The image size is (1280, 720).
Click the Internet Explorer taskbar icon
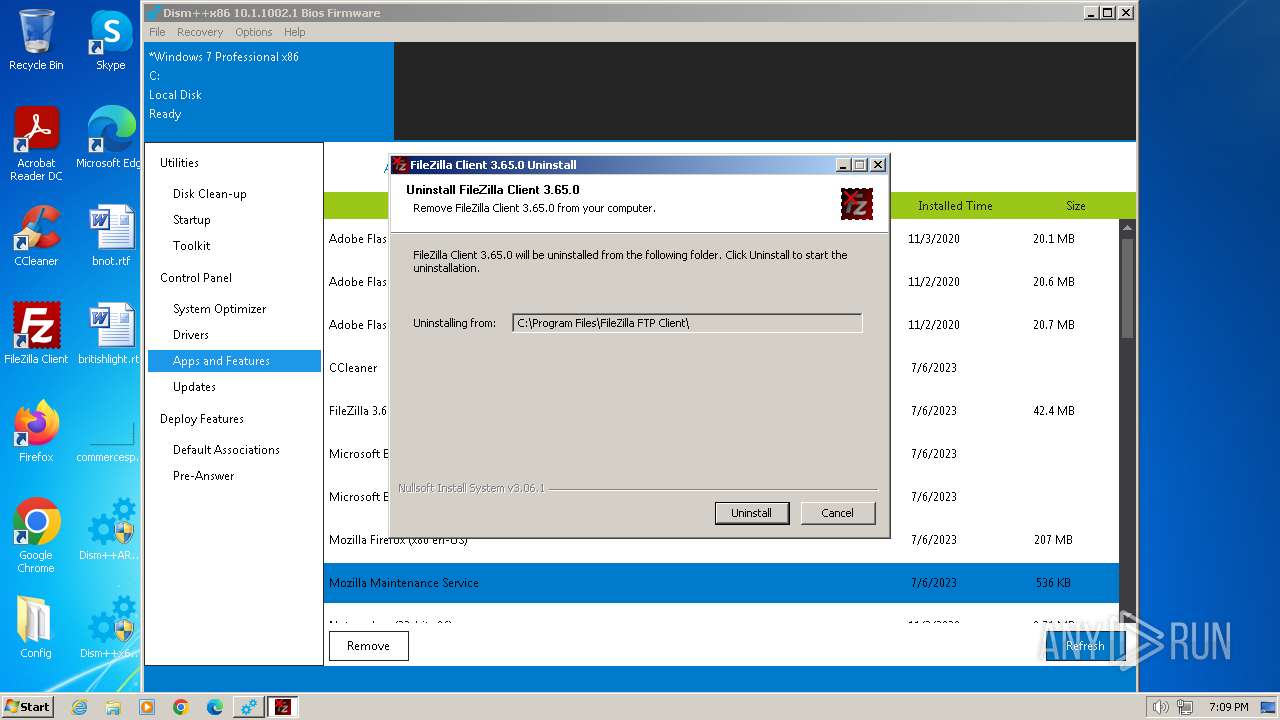pyautogui.click(x=79, y=707)
